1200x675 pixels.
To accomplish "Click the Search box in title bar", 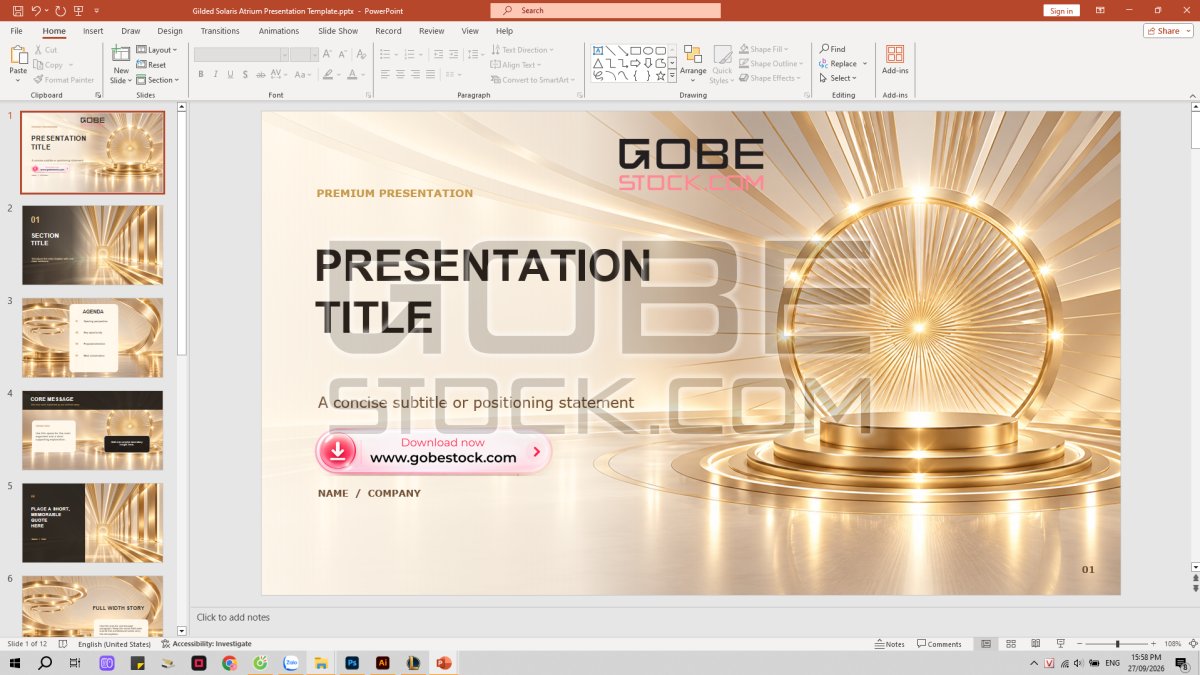I will [x=605, y=10].
